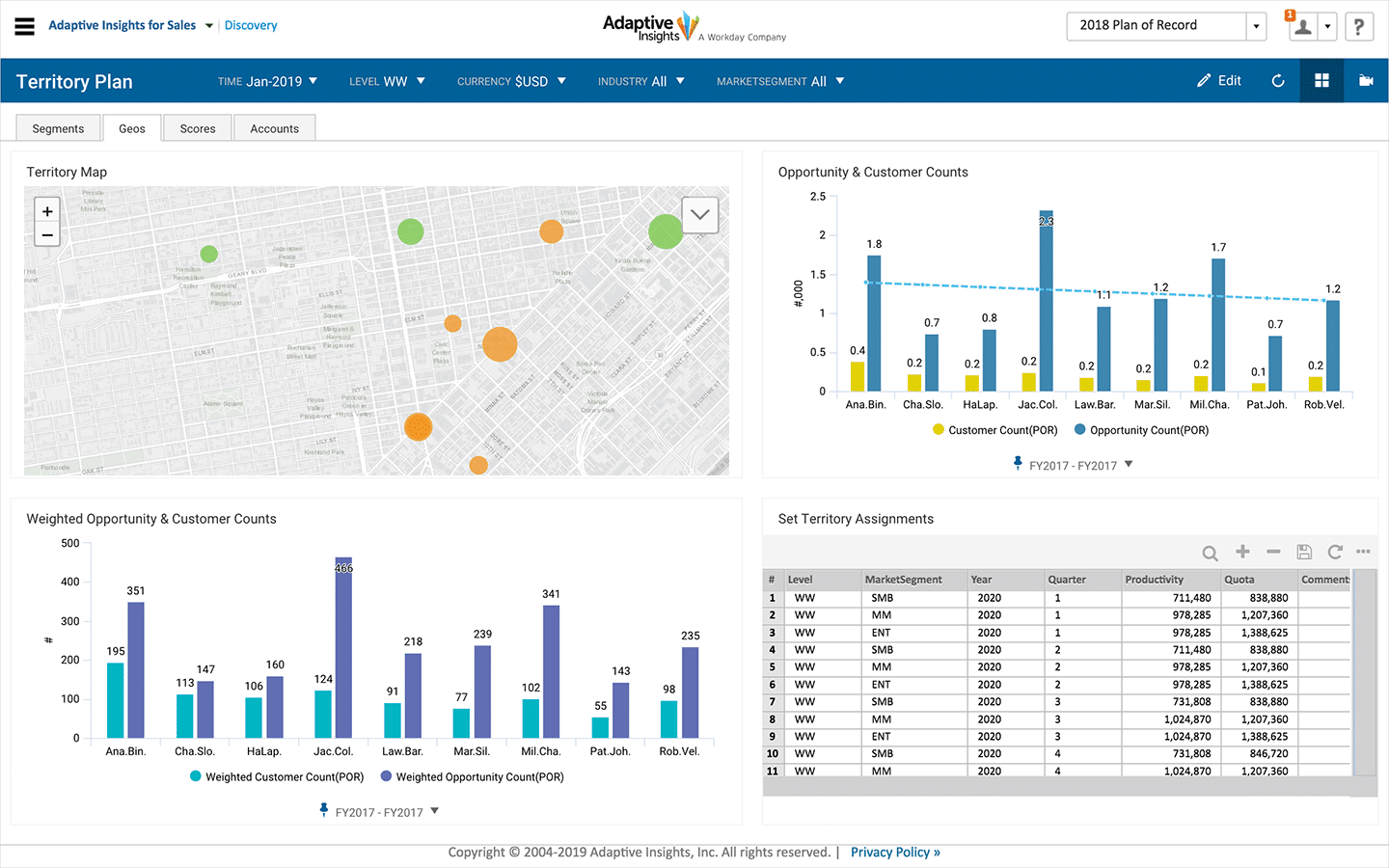Viewport: 1389px width, 868px height.
Task: Toggle Customer Count(POR) legend series
Action: (x=994, y=430)
